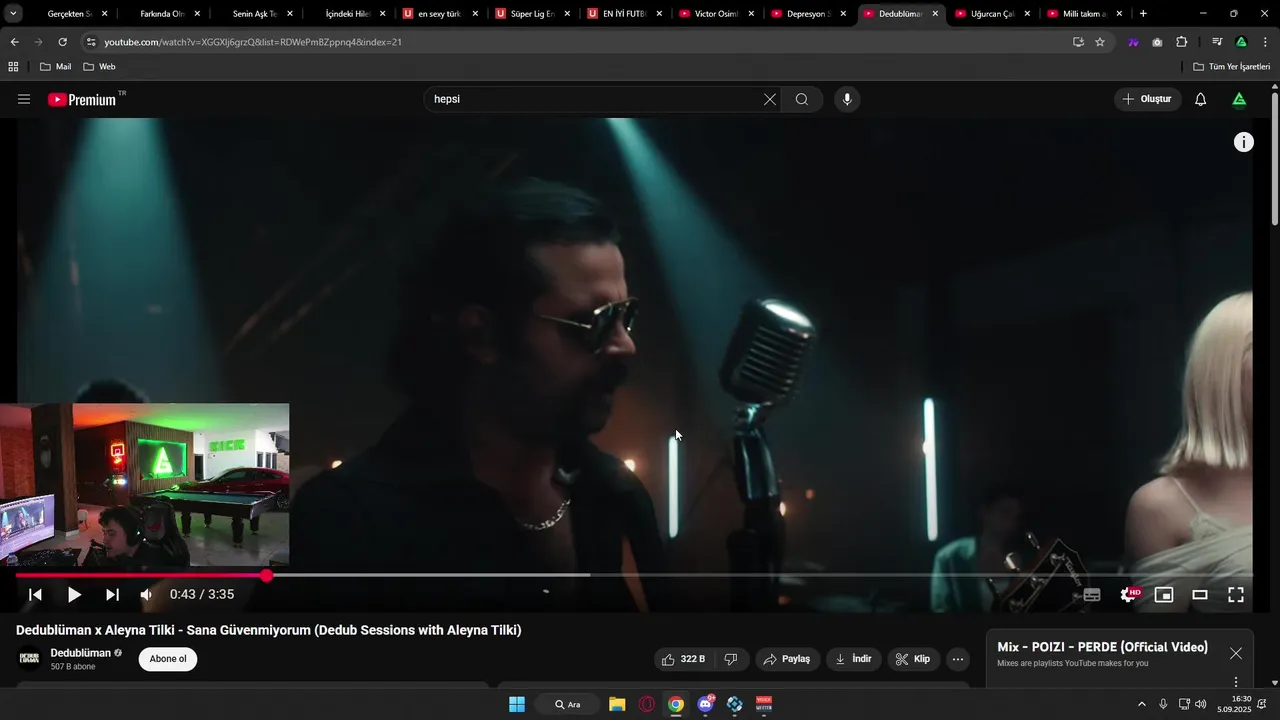Play the paused video
The height and width of the screenshot is (720, 1280).
[74, 594]
